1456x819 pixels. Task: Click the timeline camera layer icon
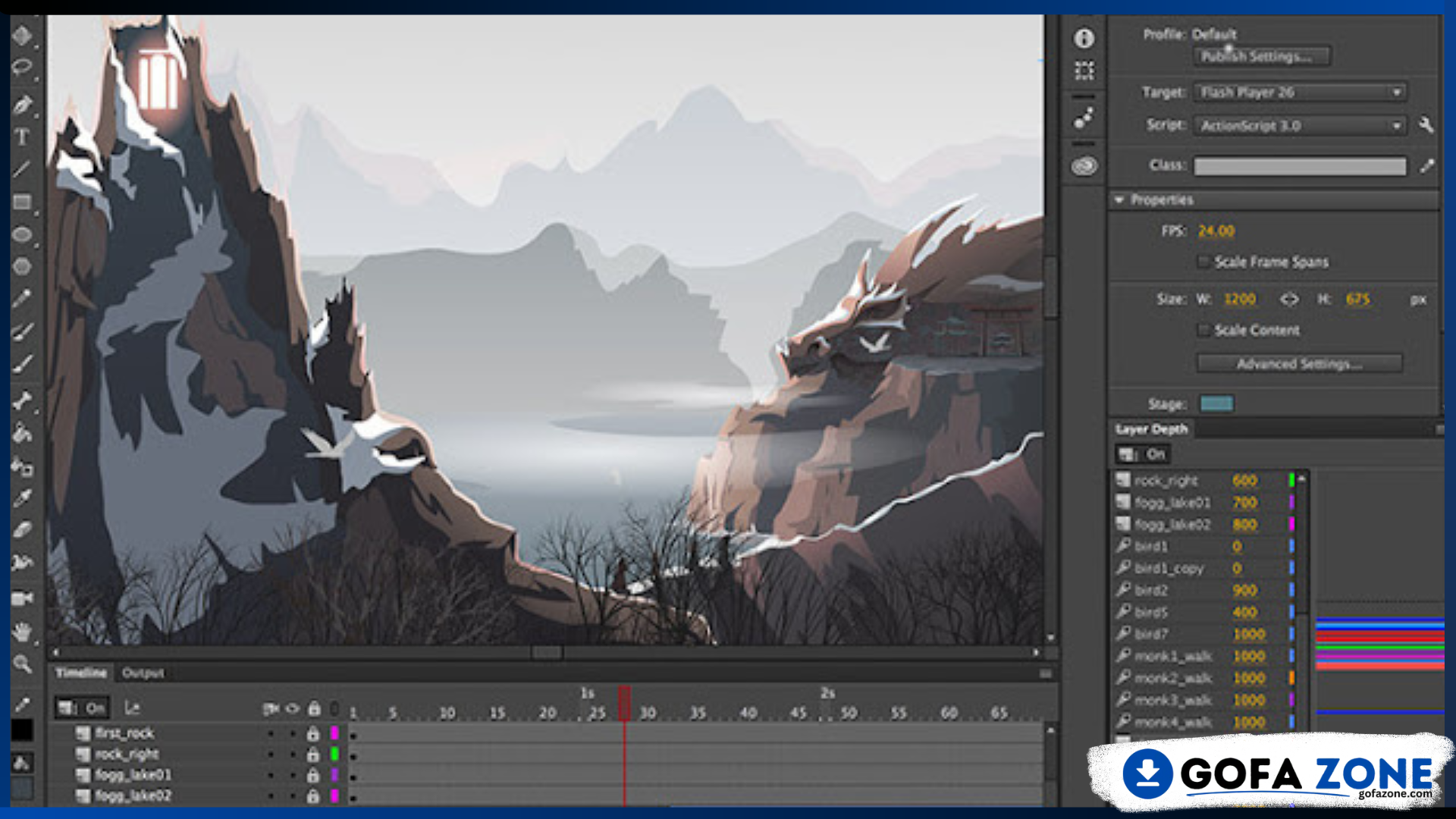point(270,709)
